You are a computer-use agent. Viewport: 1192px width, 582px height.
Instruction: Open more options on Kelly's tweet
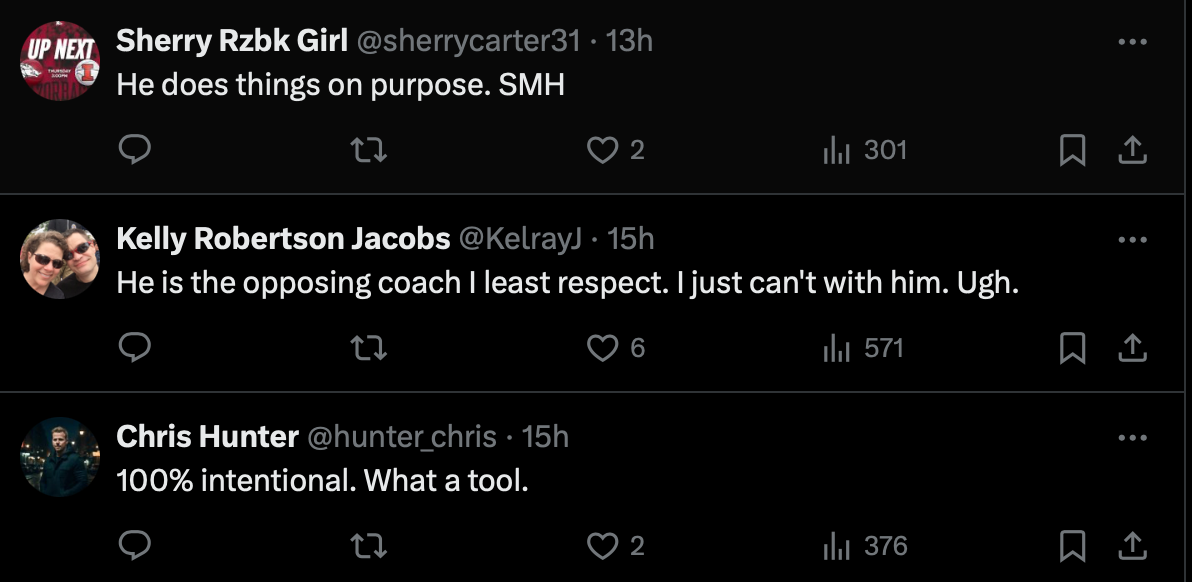pos(1131,240)
